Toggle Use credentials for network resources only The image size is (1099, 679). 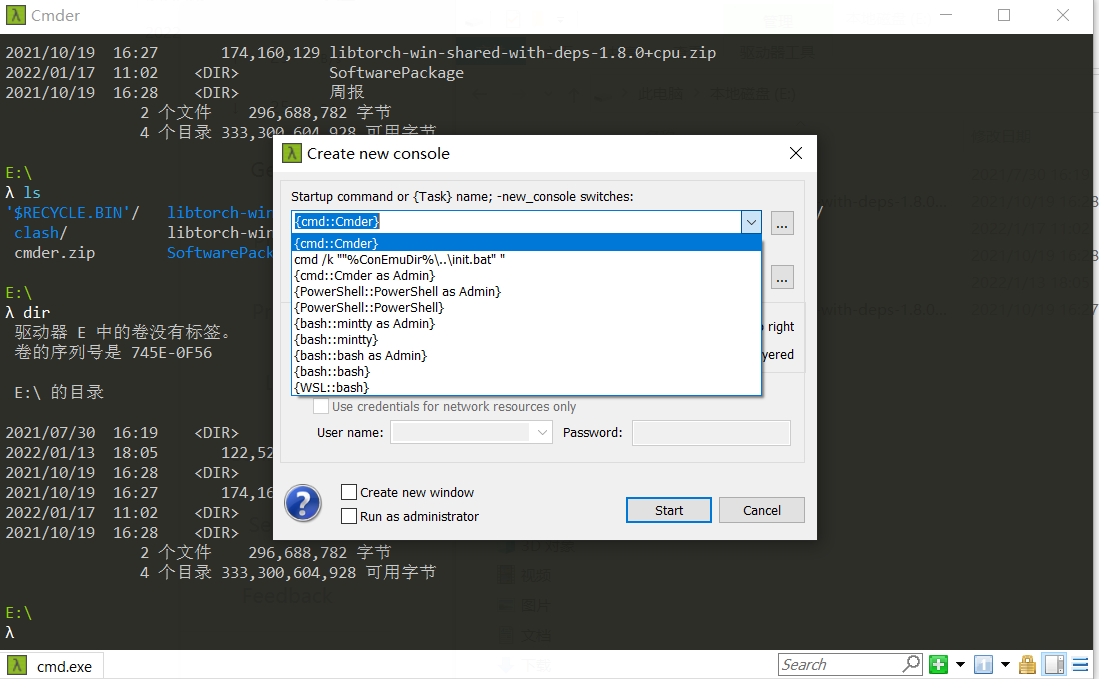click(321, 406)
